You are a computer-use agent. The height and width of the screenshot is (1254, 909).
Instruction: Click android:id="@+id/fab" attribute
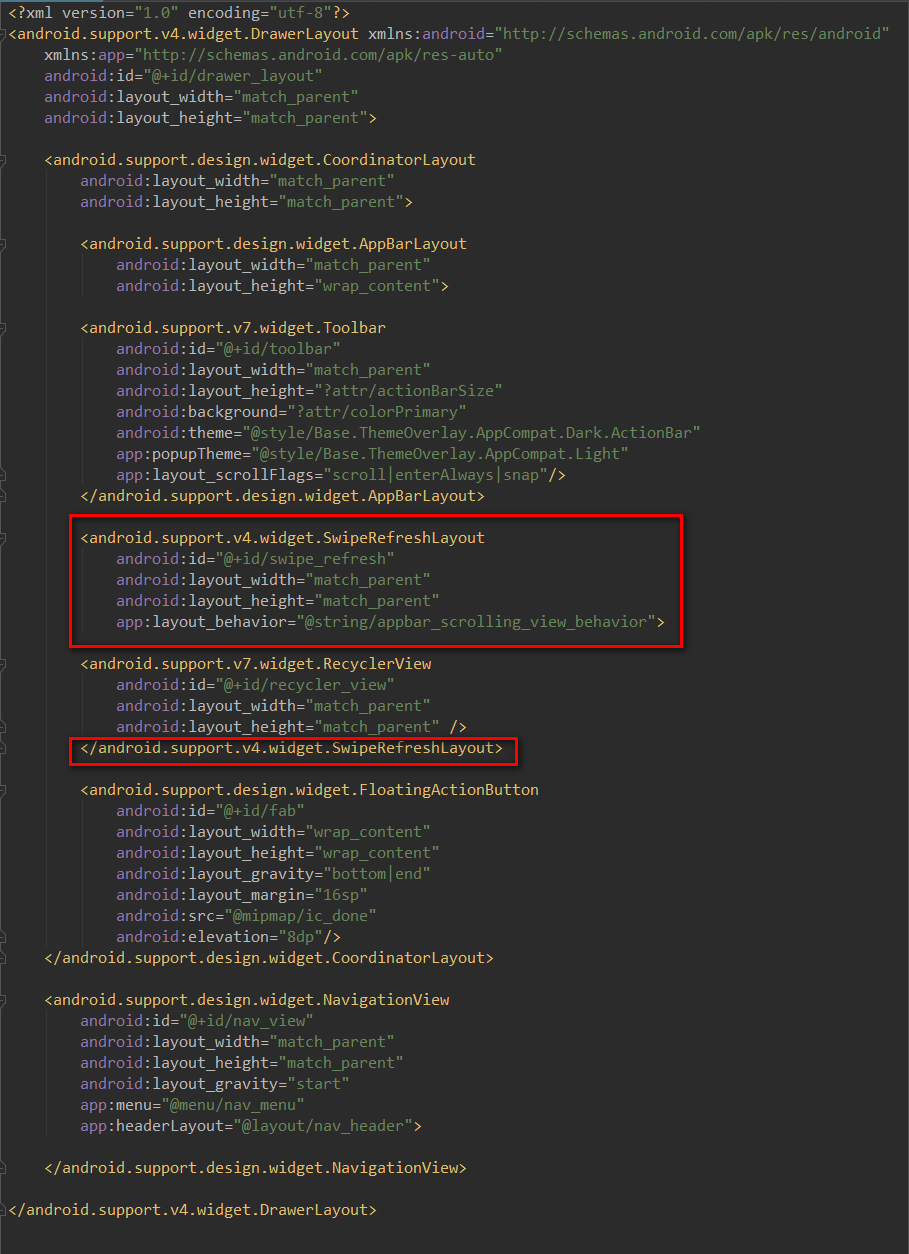point(211,811)
